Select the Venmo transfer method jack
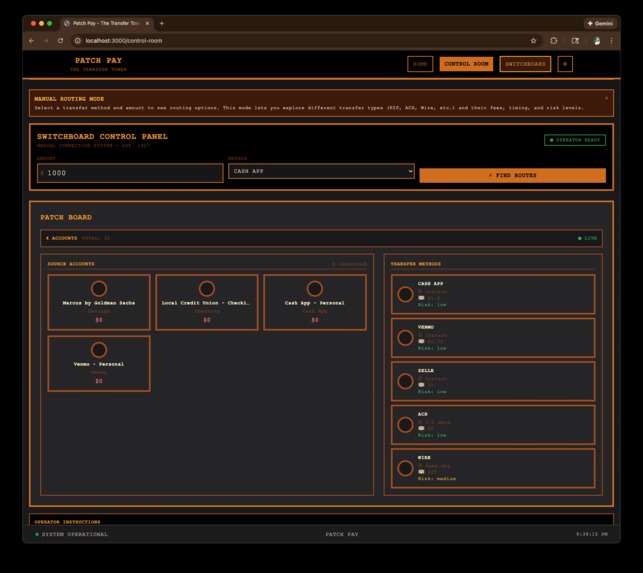Image resolution: width=643 pixels, height=573 pixels. click(x=405, y=338)
